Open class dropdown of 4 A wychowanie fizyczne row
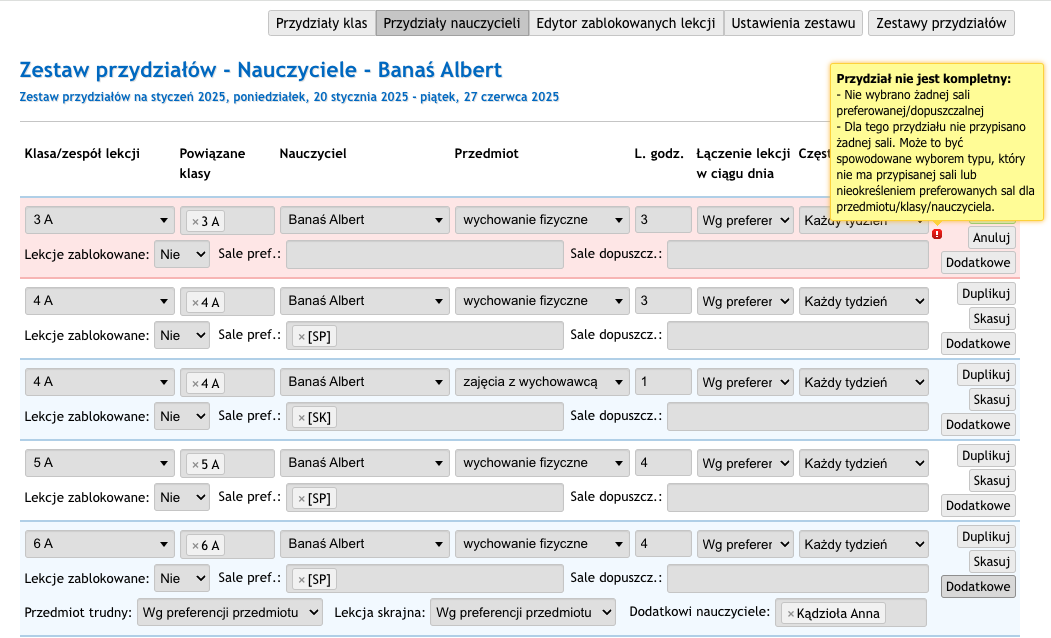Screen dimensions: 1051x638 tap(100, 301)
